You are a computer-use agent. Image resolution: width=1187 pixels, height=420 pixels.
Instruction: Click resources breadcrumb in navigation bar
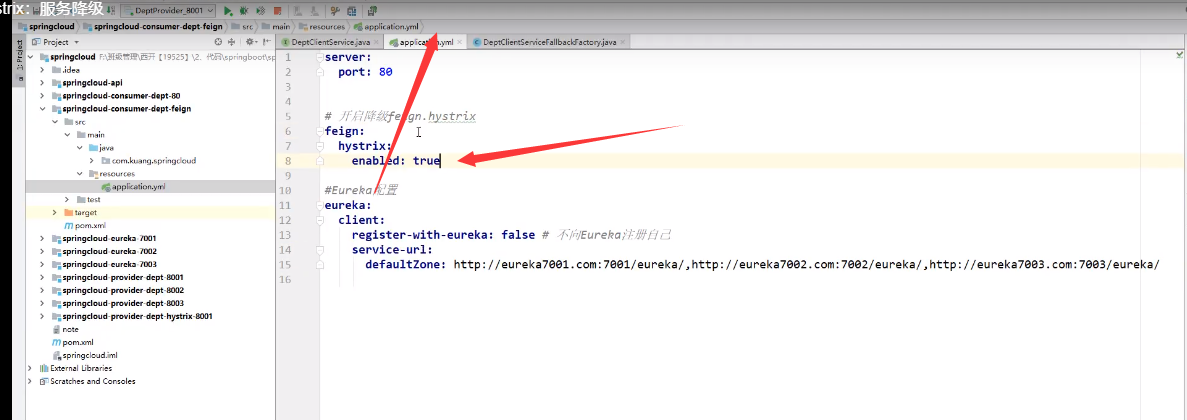click(322, 26)
